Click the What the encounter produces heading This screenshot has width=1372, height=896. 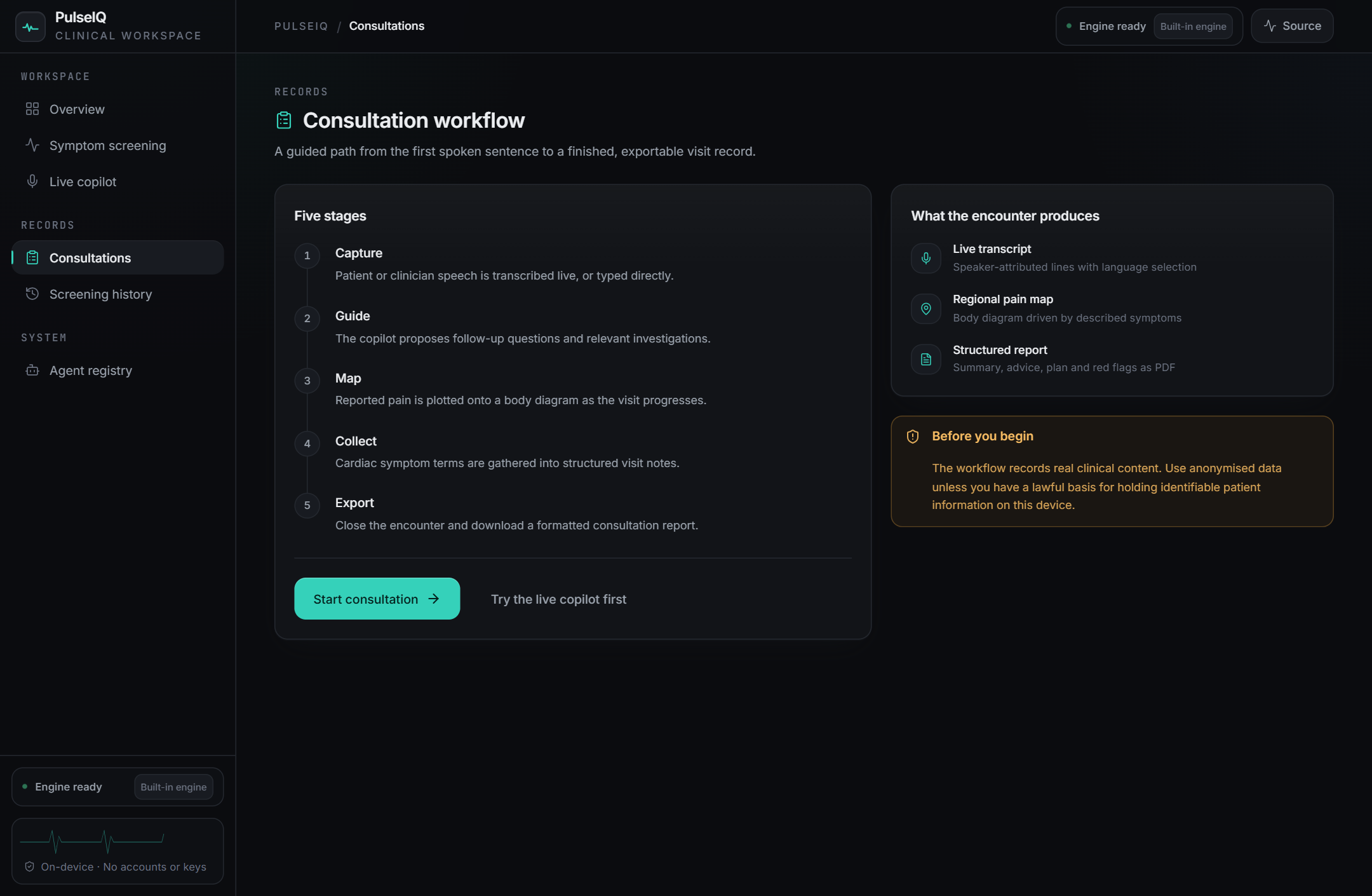1005,216
